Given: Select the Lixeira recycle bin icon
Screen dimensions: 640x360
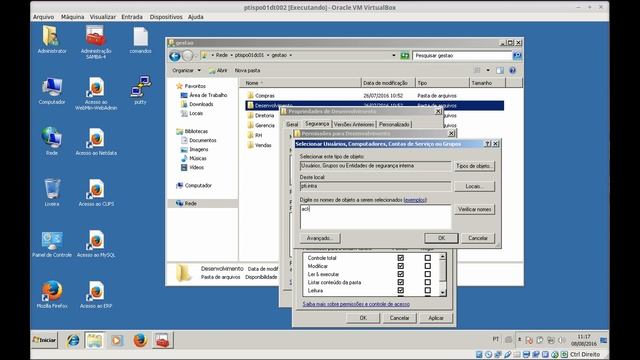Looking at the screenshot, I should 52,192.
